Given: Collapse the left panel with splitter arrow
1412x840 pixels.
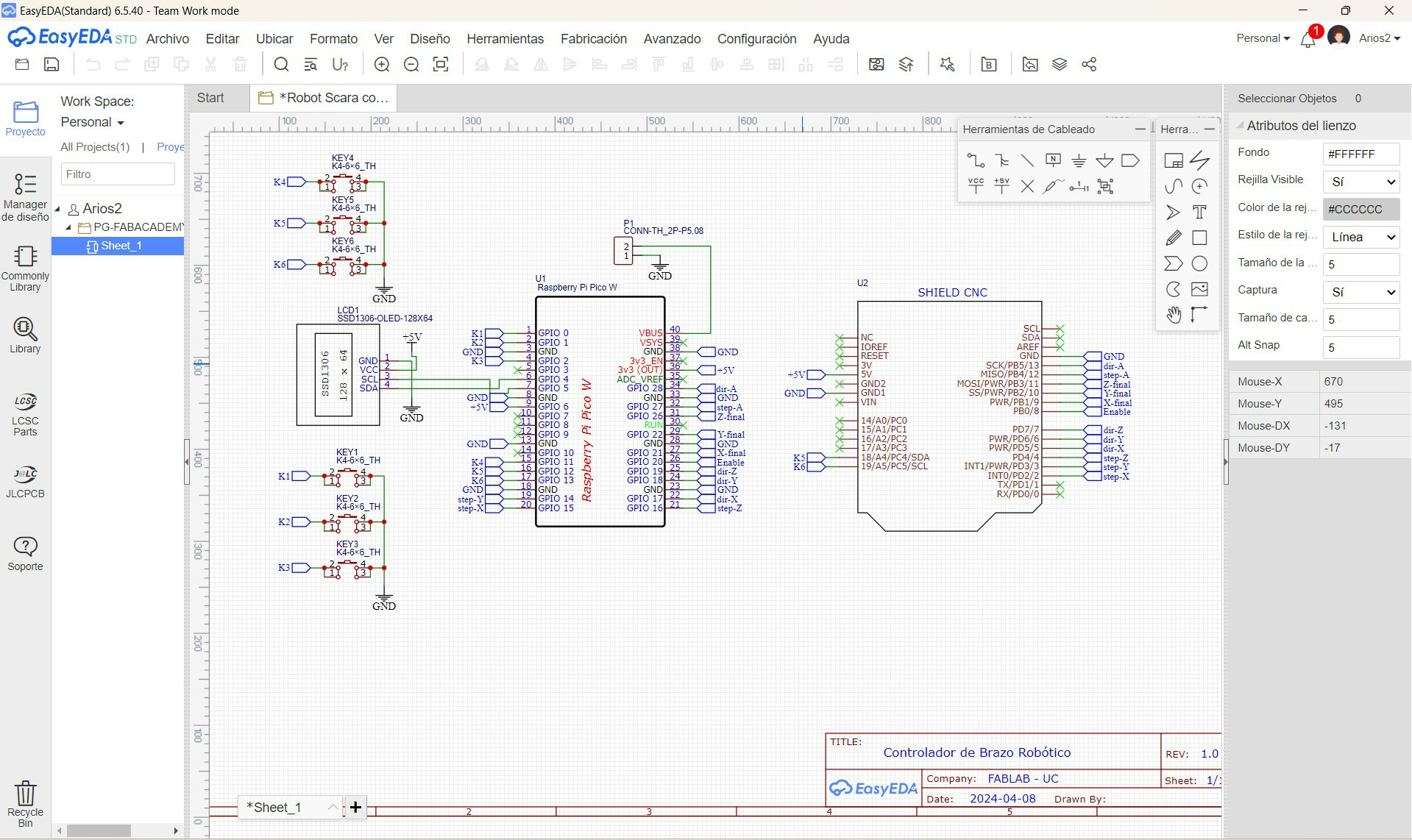Looking at the screenshot, I should 187,461.
